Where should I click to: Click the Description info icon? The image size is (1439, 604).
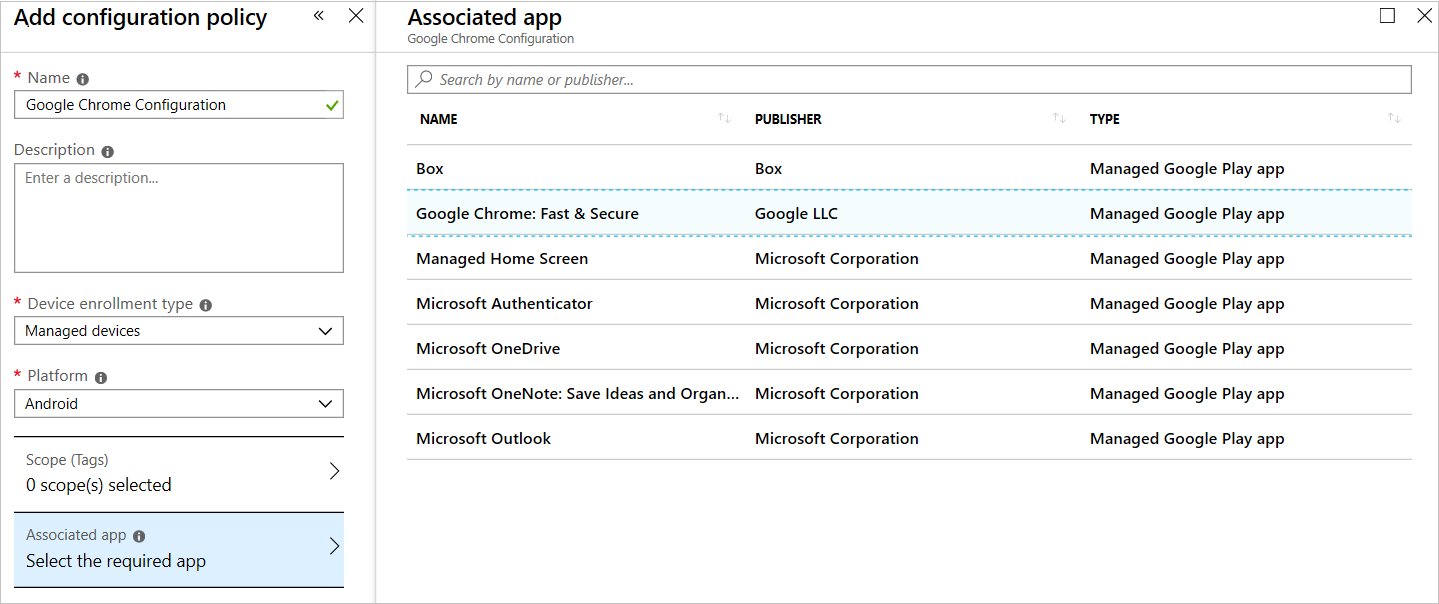coord(109,149)
